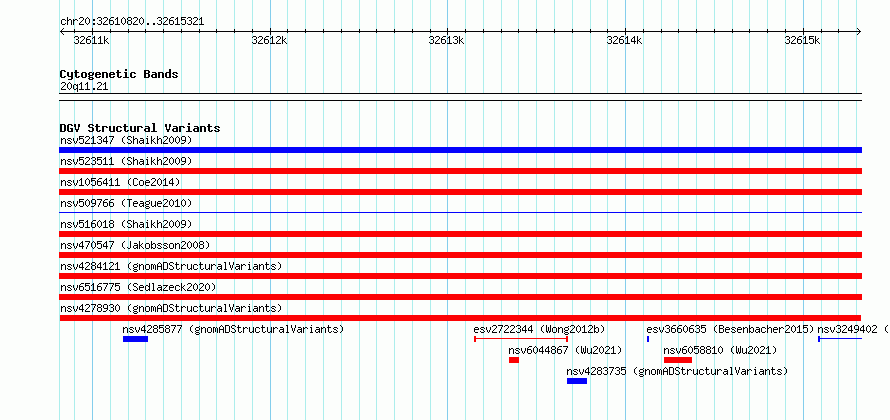The width and height of the screenshot is (890, 420).
Task: Open the nsv4278930 (gnomADStructuralVariants) label
Action: click(x=171, y=308)
